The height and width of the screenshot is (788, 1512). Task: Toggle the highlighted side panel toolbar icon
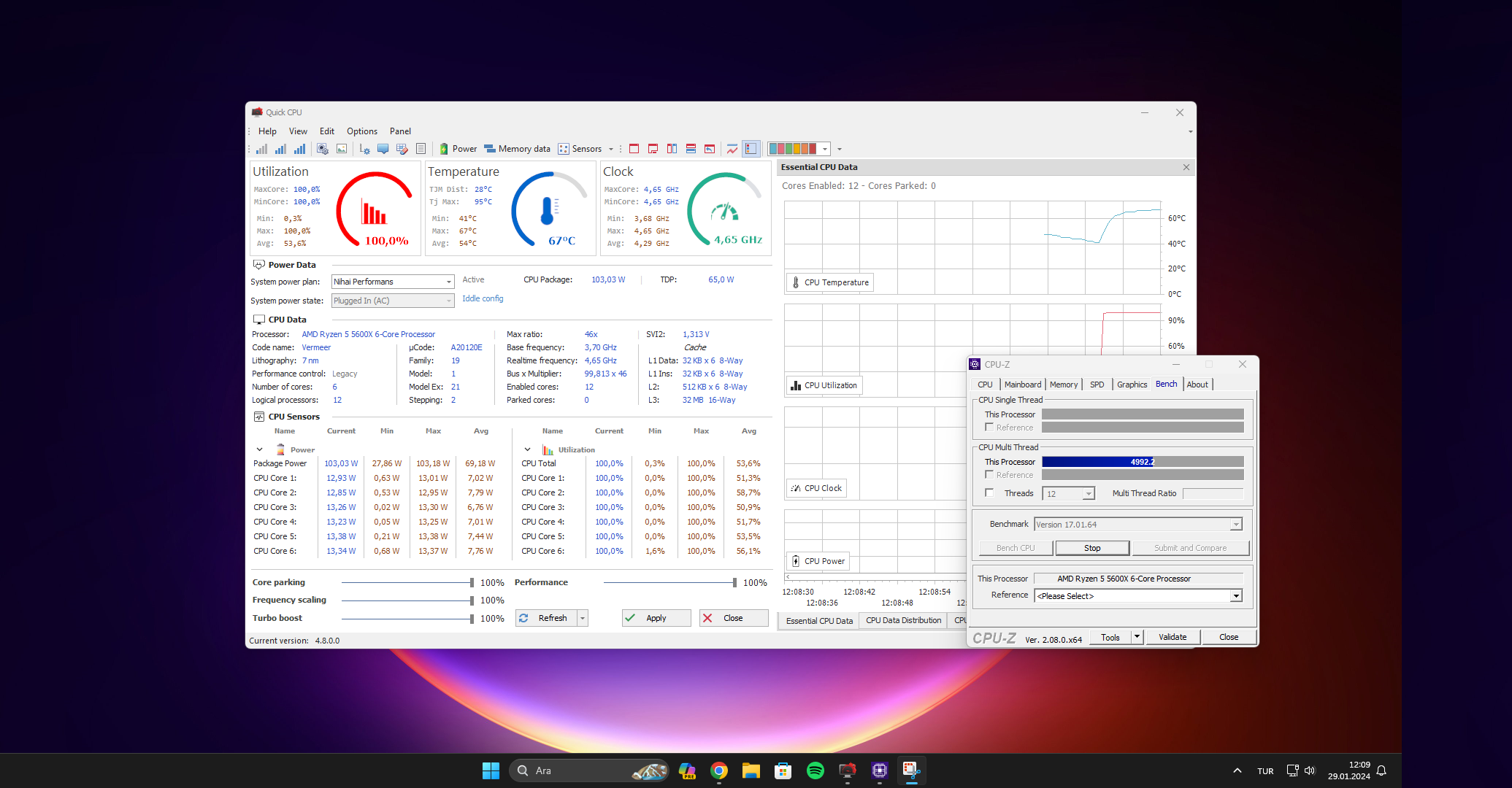click(x=751, y=149)
